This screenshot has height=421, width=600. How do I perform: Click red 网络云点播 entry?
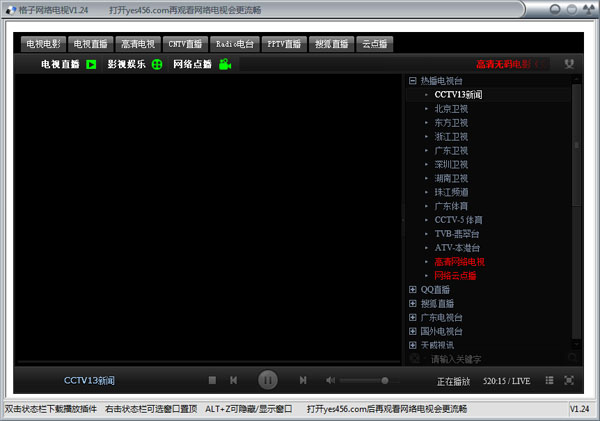click(455, 276)
